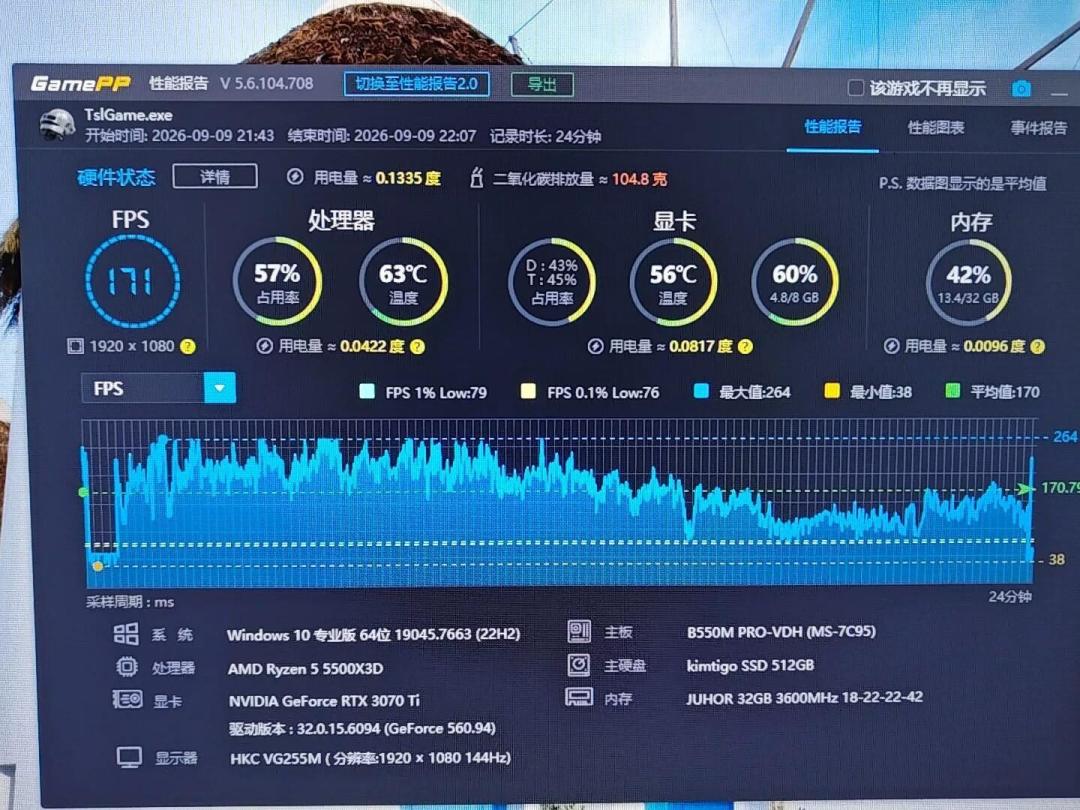Click the help icon beside 0.0422 度
1080x810 pixels.
click(x=417, y=346)
